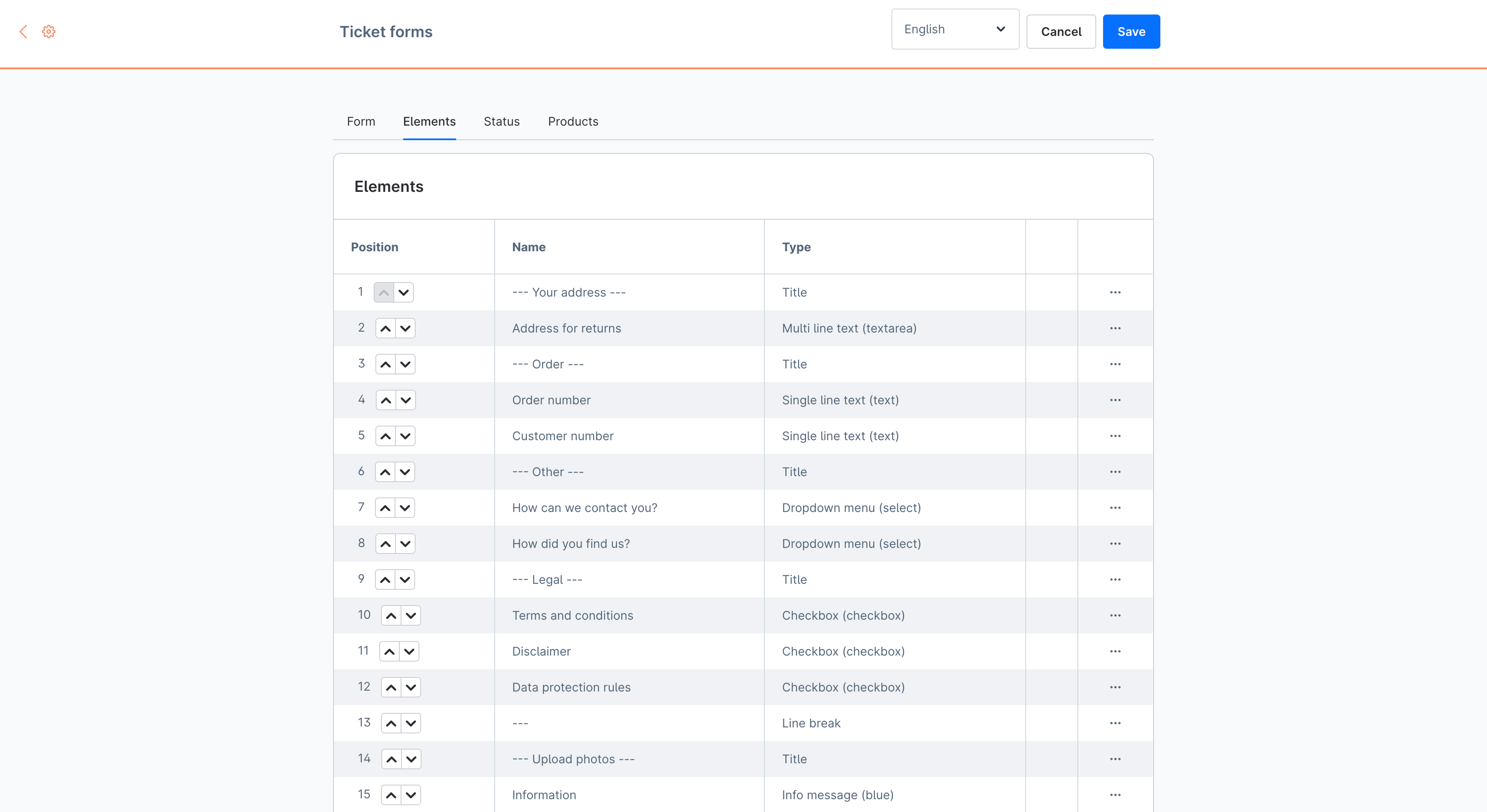Move 'Order number' down one position
Image resolution: width=1487 pixels, height=812 pixels.
(x=406, y=400)
